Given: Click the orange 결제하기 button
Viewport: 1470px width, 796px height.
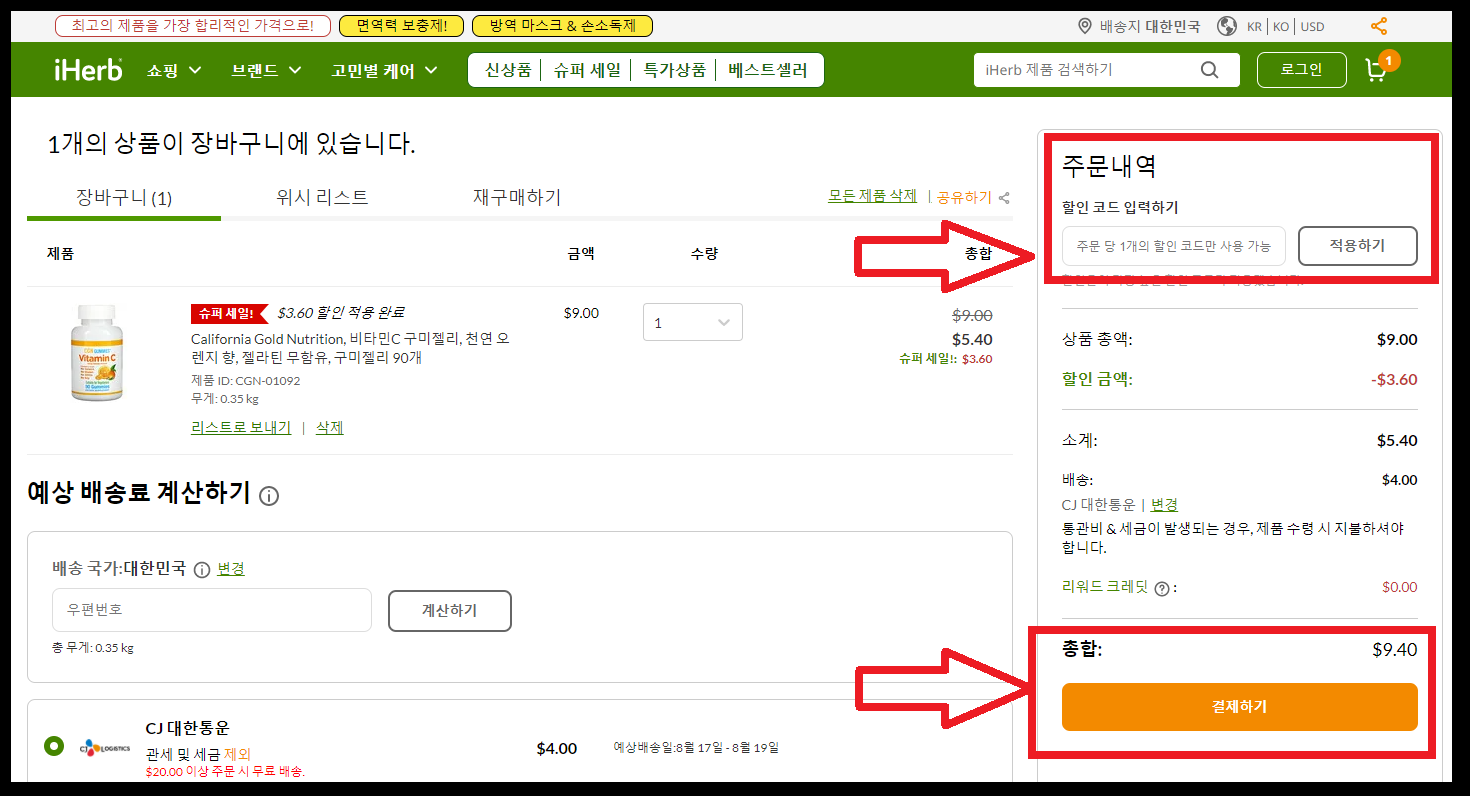Looking at the screenshot, I should (x=1239, y=707).
